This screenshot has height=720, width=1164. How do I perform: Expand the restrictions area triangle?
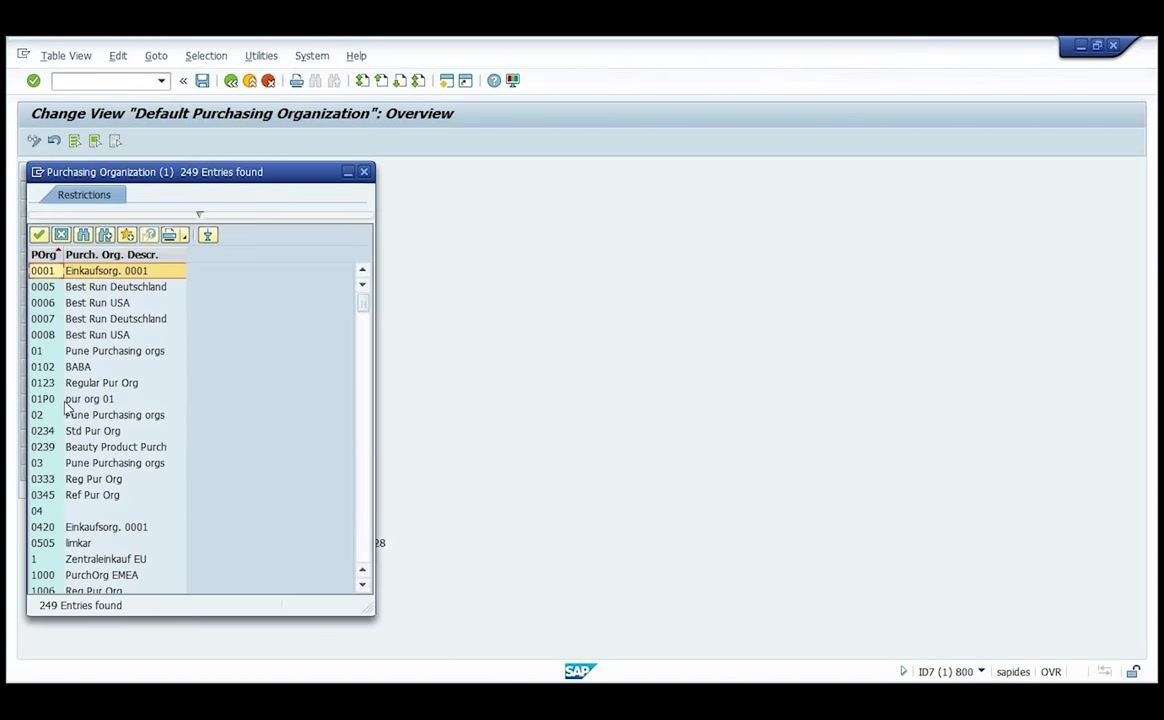(199, 215)
